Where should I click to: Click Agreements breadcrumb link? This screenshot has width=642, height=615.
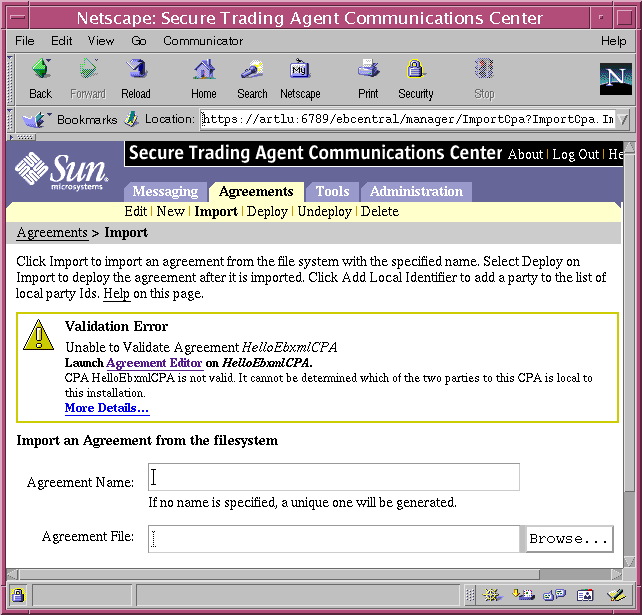tap(52, 233)
